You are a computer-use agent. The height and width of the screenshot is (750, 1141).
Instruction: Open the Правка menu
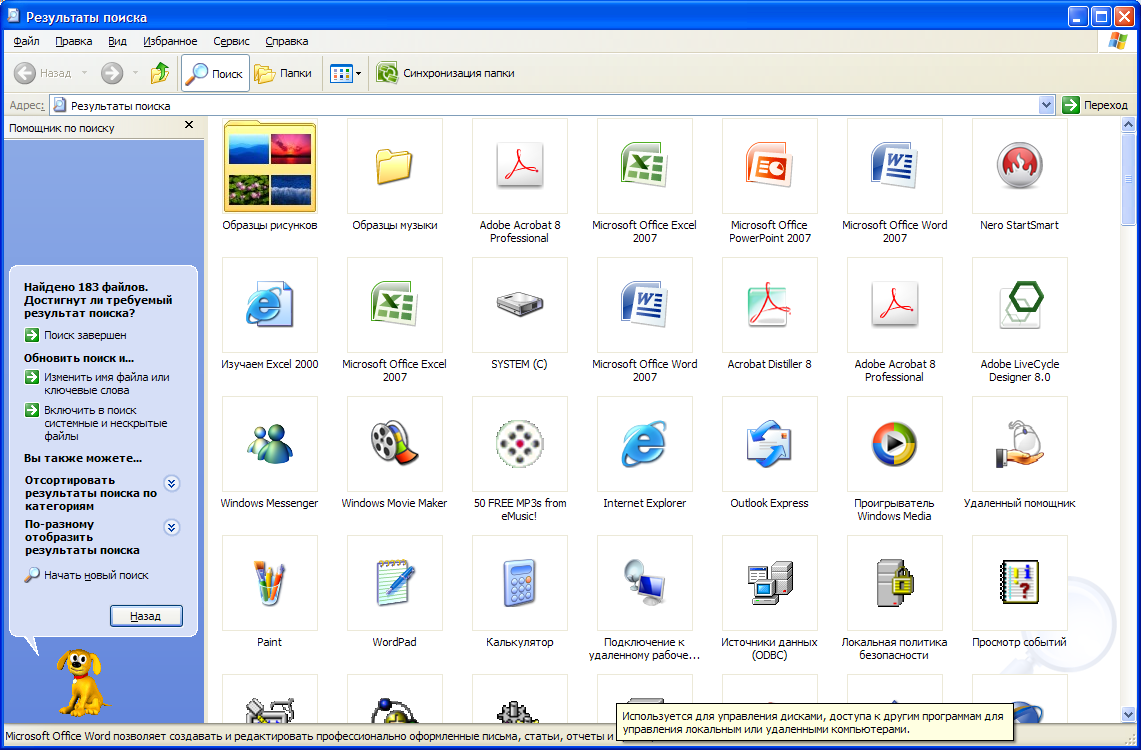point(73,41)
